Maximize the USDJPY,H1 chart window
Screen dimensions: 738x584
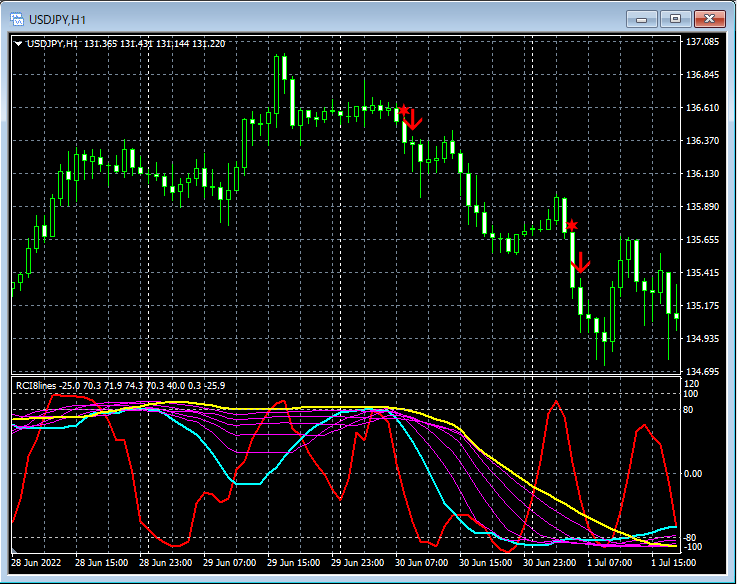coord(676,18)
